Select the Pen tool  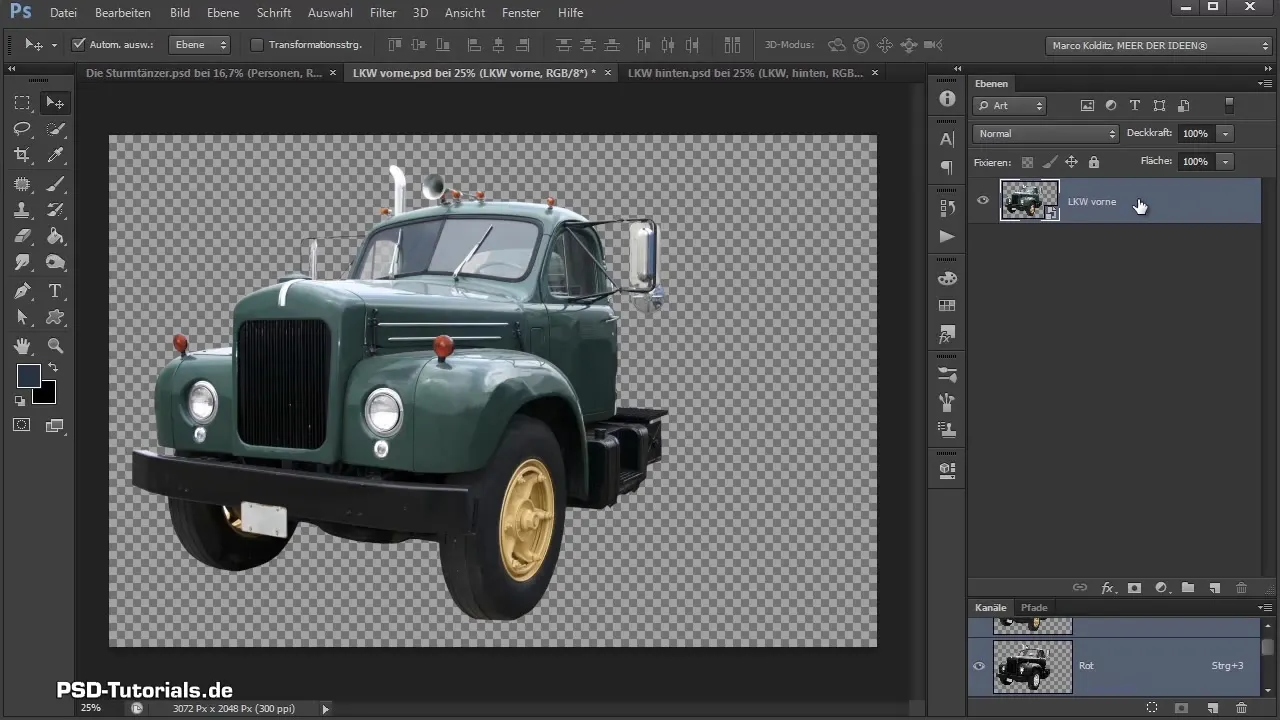pyautogui.click(x=22, y=292)
